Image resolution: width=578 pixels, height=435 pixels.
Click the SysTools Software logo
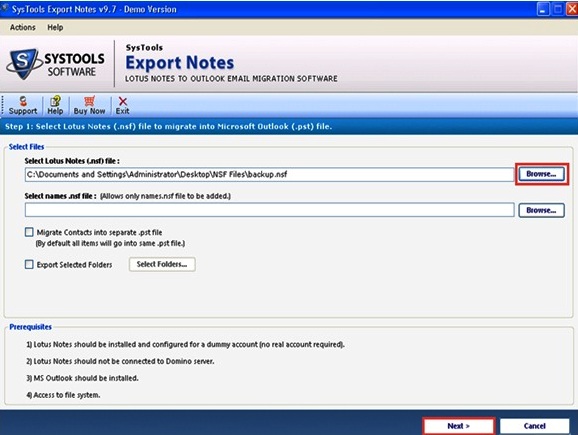coord(55,64)
